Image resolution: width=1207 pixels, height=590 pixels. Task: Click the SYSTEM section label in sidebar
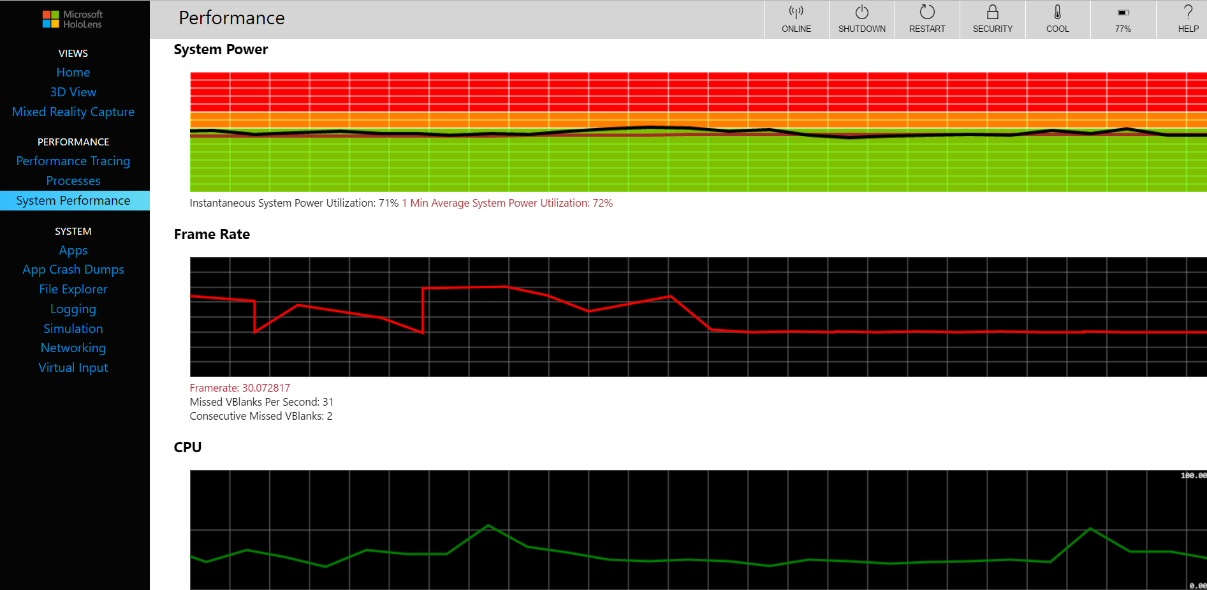73,231
